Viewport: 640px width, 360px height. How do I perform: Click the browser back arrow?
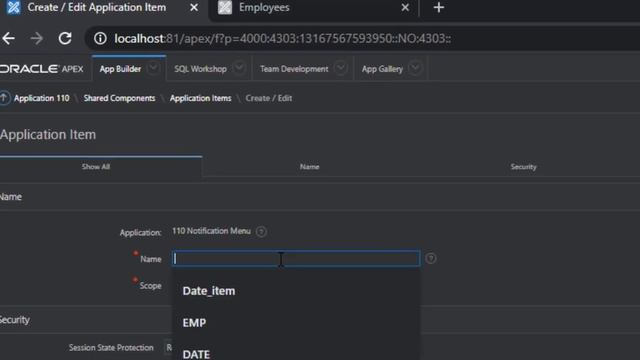[8, 38]
